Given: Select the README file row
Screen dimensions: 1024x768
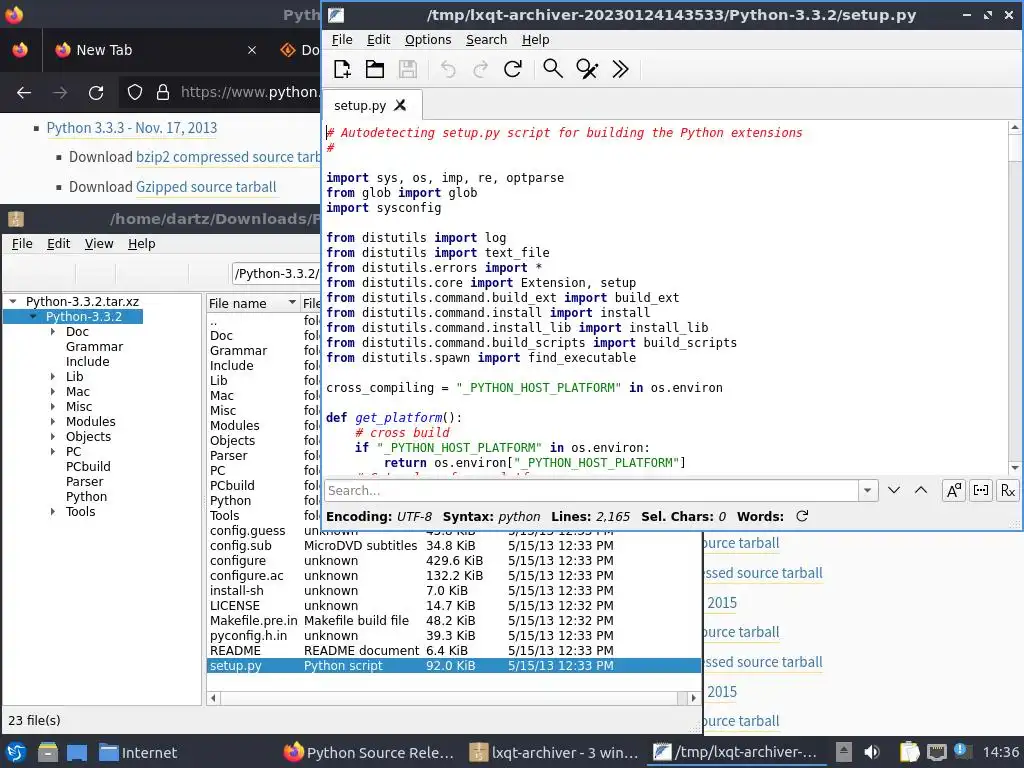Looking at the screenshot, I should point(454,651).
